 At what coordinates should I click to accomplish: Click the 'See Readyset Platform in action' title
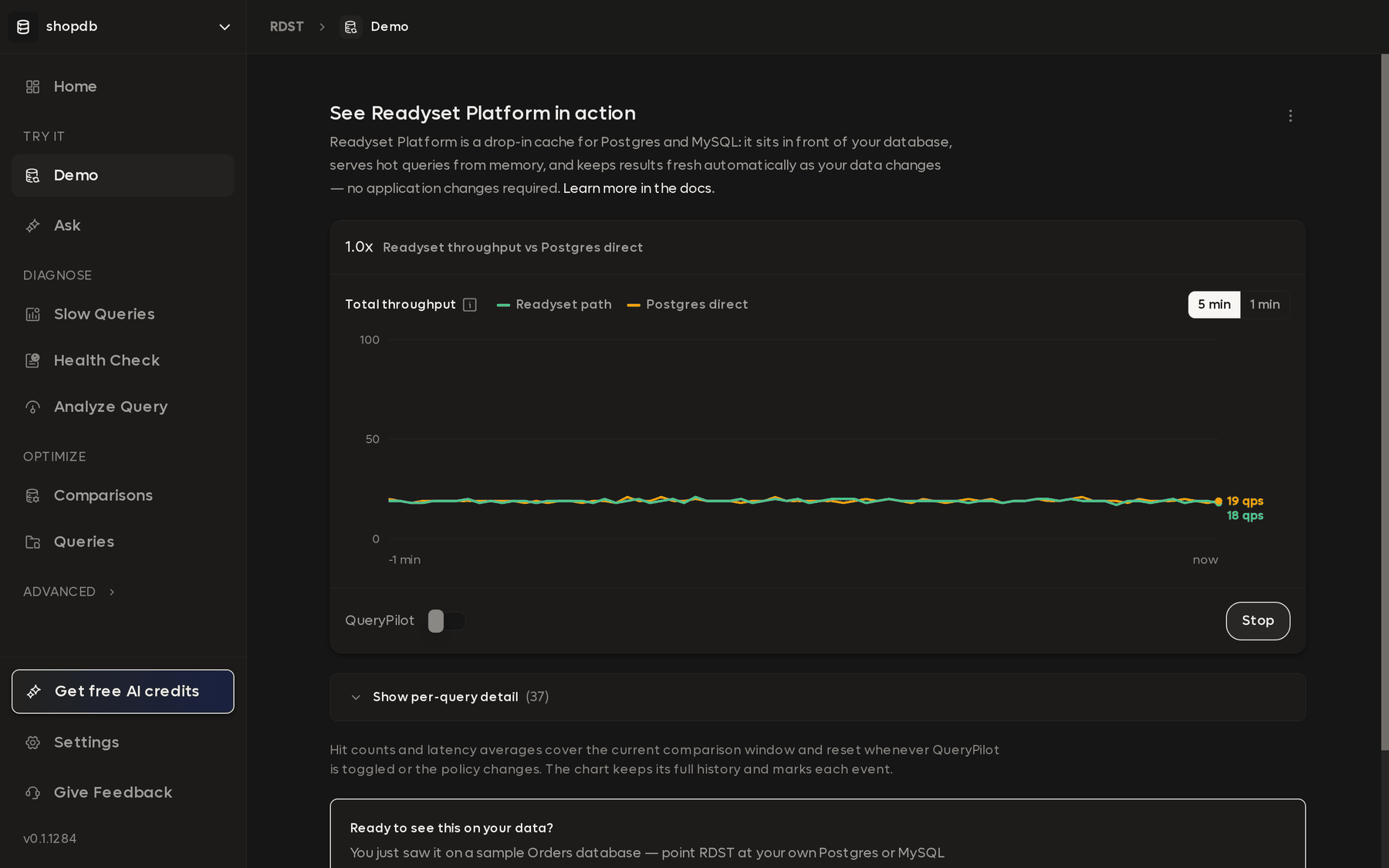pyautogui.click(x=483, y=113)
